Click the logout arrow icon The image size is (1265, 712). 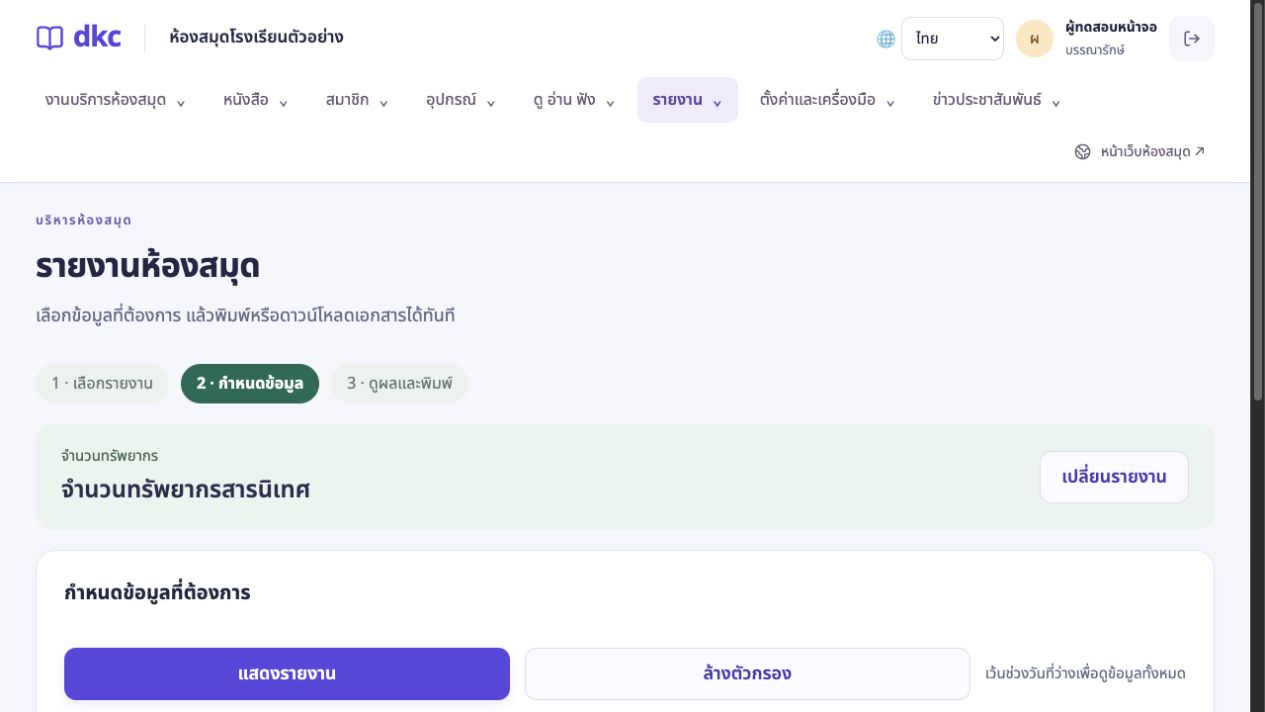tap(1191, 39)
